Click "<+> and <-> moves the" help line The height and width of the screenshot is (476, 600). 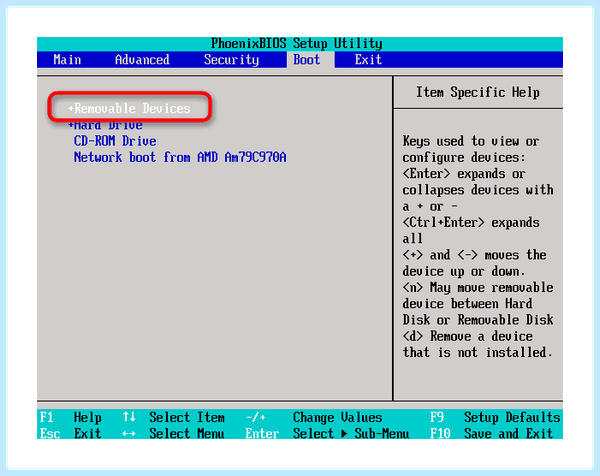pyautogui.click(x=474, y=255)
